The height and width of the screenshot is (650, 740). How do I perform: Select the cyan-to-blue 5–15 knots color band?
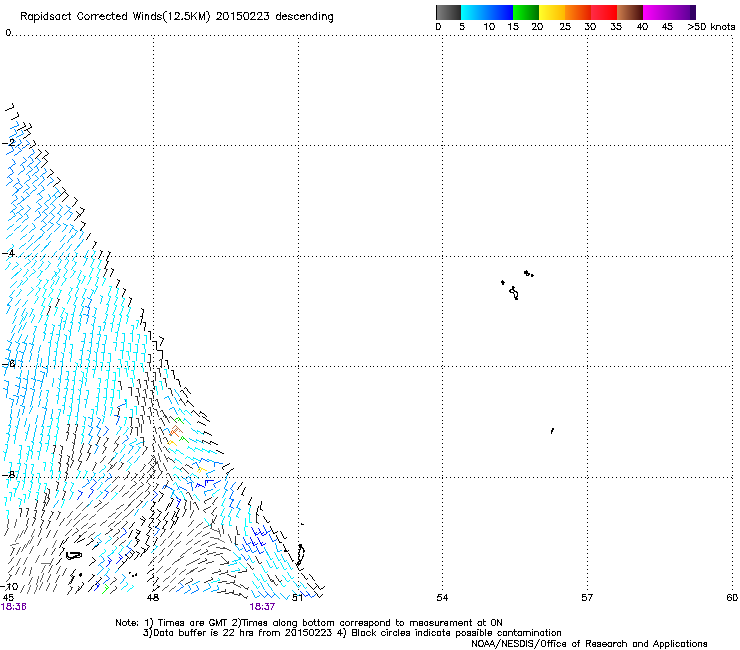click(487, 12)
